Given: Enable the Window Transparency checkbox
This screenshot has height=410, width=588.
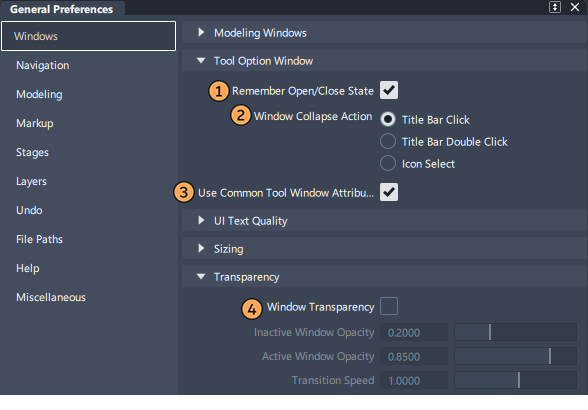Looking at the screenshot, I should (388, 306).
